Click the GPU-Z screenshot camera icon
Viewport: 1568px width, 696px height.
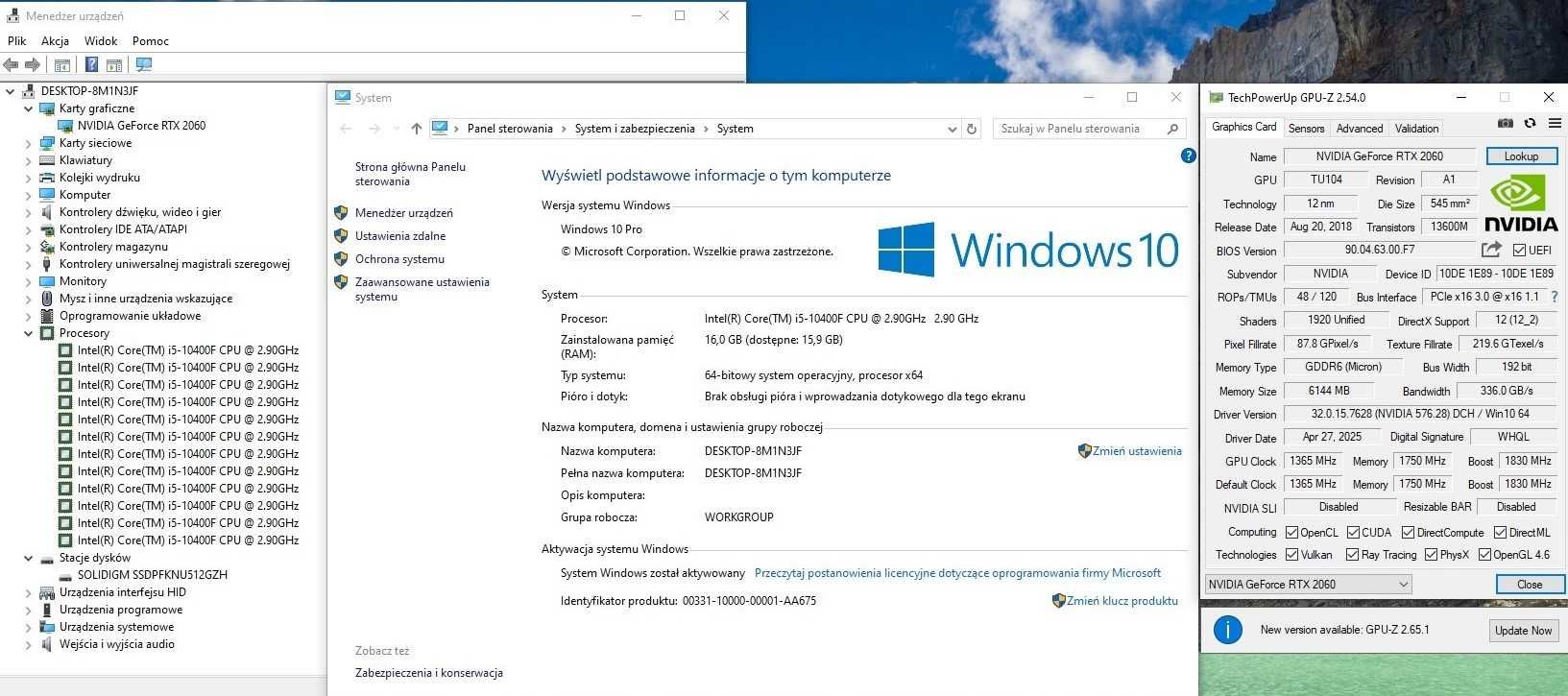1505,123
